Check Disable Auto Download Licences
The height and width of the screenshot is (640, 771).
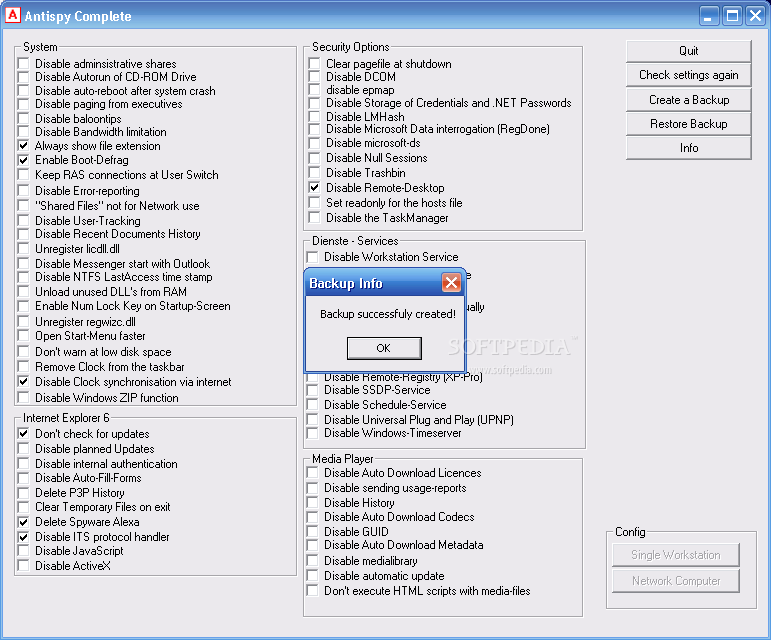[x=312, y=473]
